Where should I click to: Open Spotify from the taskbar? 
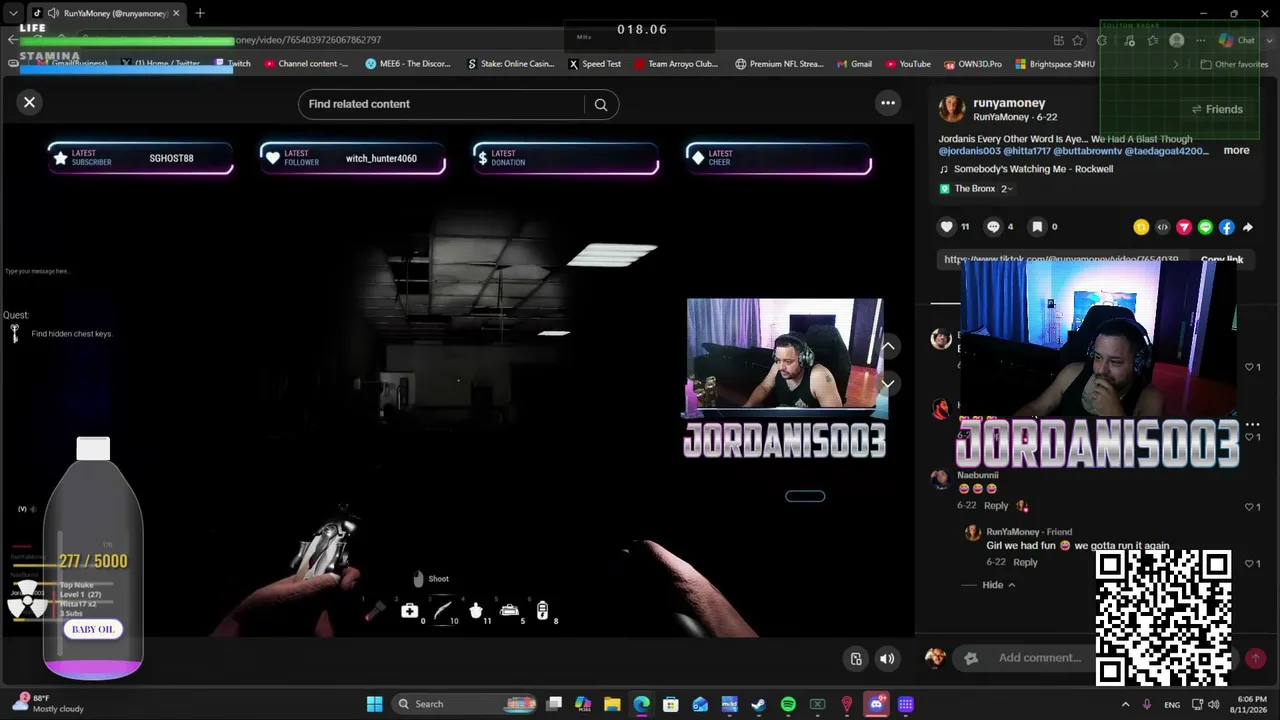(x=788, y=704)
